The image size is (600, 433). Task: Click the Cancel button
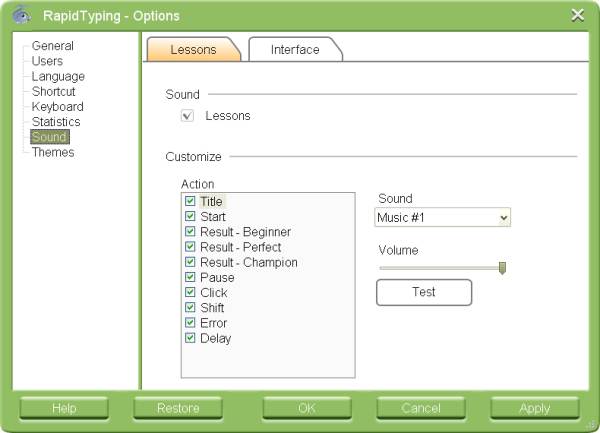(421, 408)
